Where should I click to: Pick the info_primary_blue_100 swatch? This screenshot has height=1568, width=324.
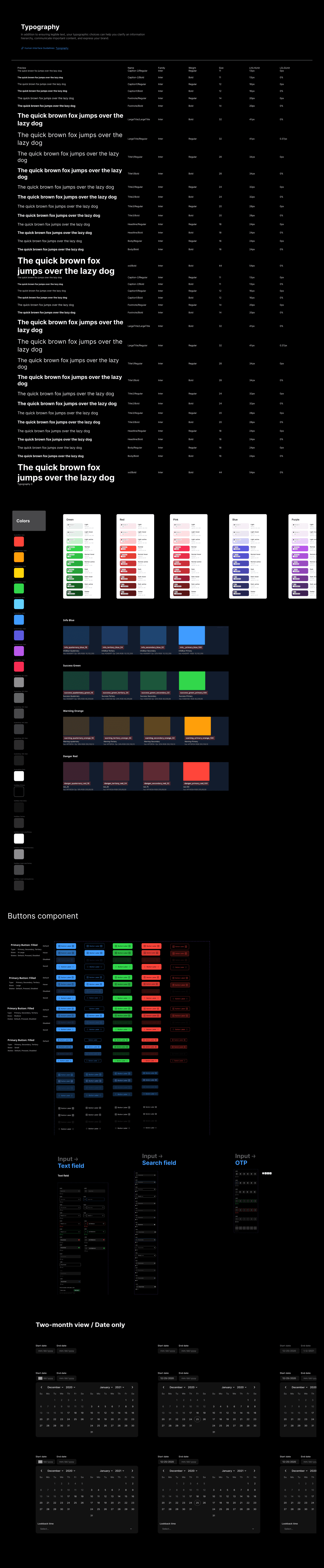click(191, 635)
